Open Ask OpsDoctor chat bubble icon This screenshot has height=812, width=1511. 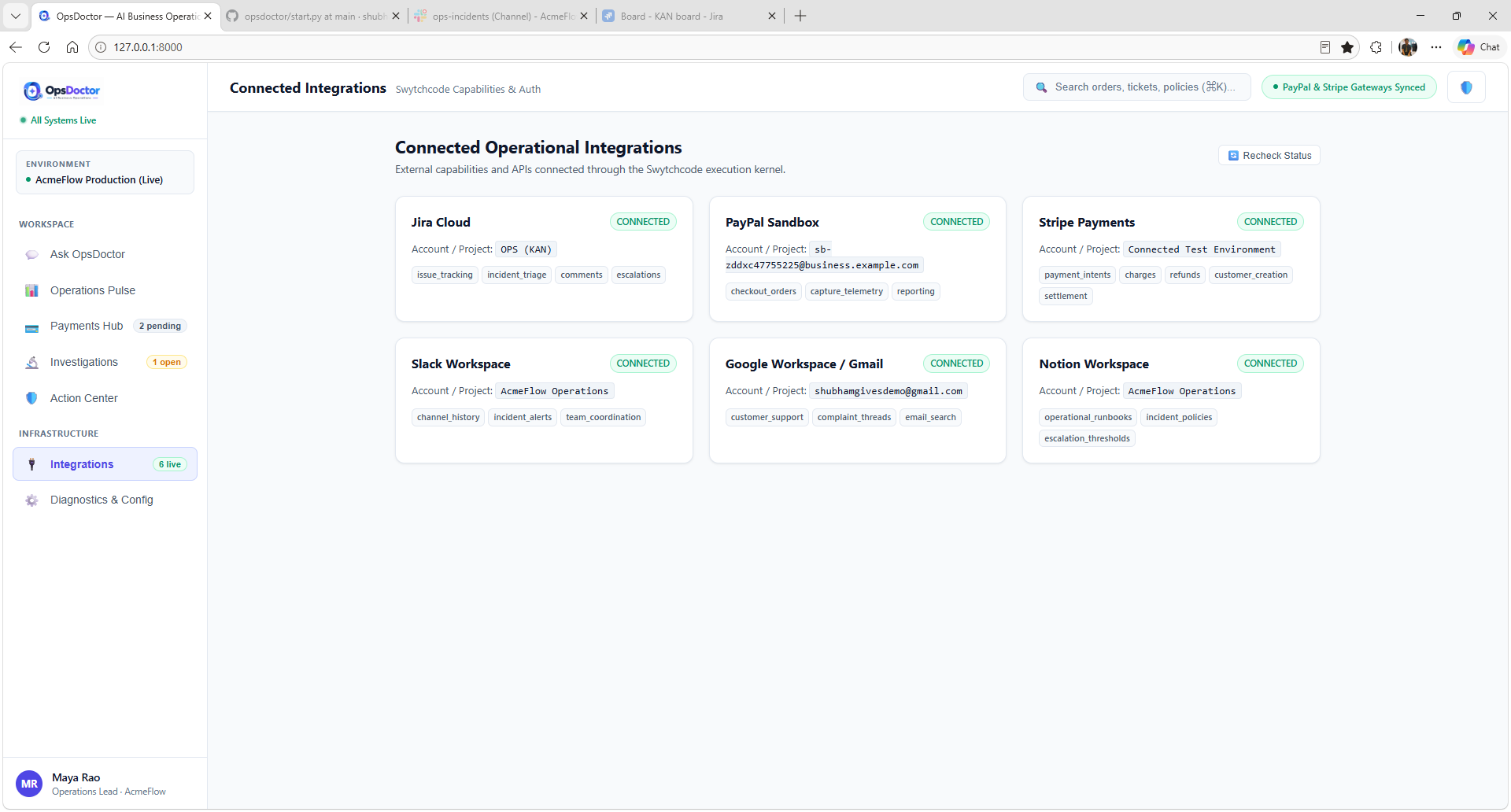31,255
